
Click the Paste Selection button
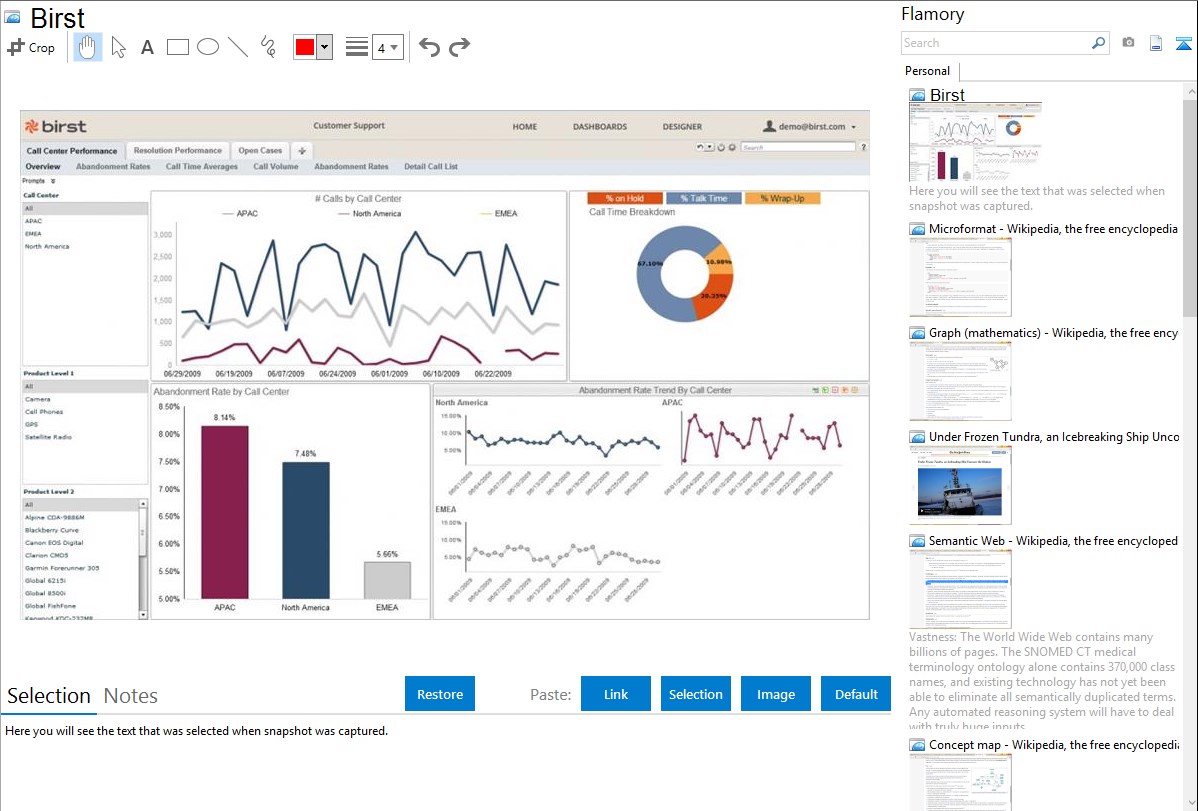[695, 694]
